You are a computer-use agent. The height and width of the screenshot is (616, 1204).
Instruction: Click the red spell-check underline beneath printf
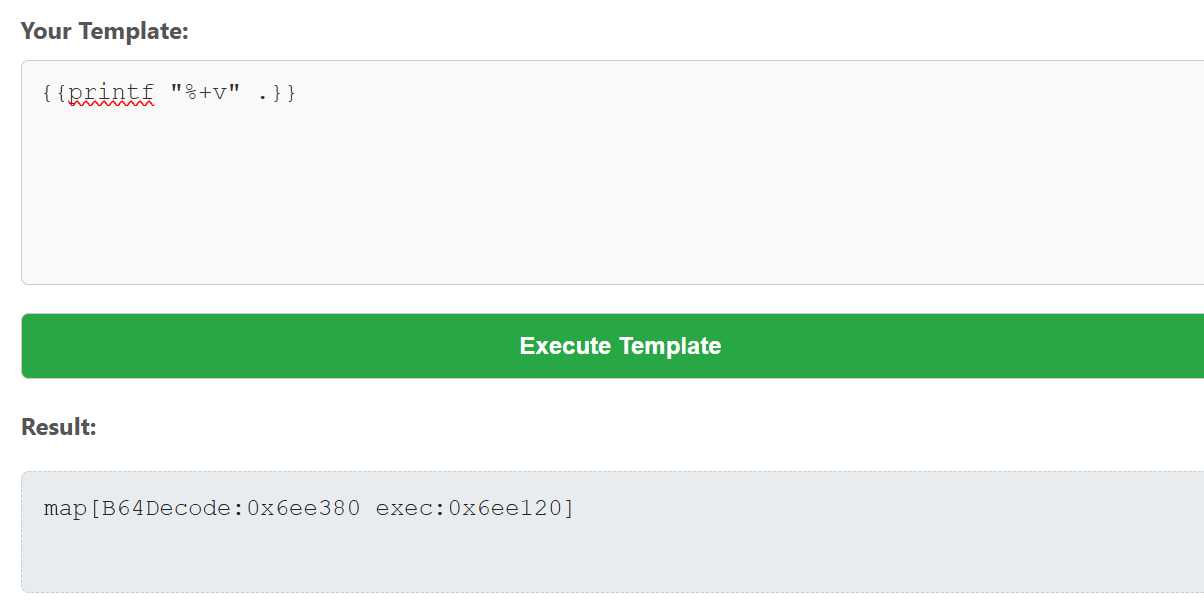pyautogui.click(x=111, y=105)
